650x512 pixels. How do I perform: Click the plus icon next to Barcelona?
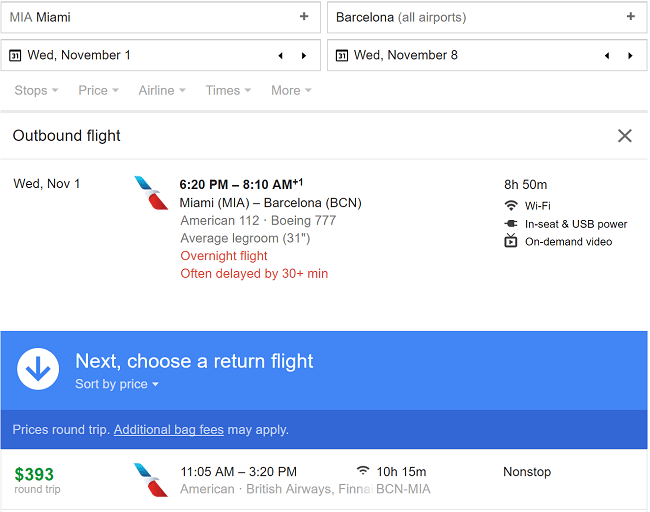click(631, 17)
